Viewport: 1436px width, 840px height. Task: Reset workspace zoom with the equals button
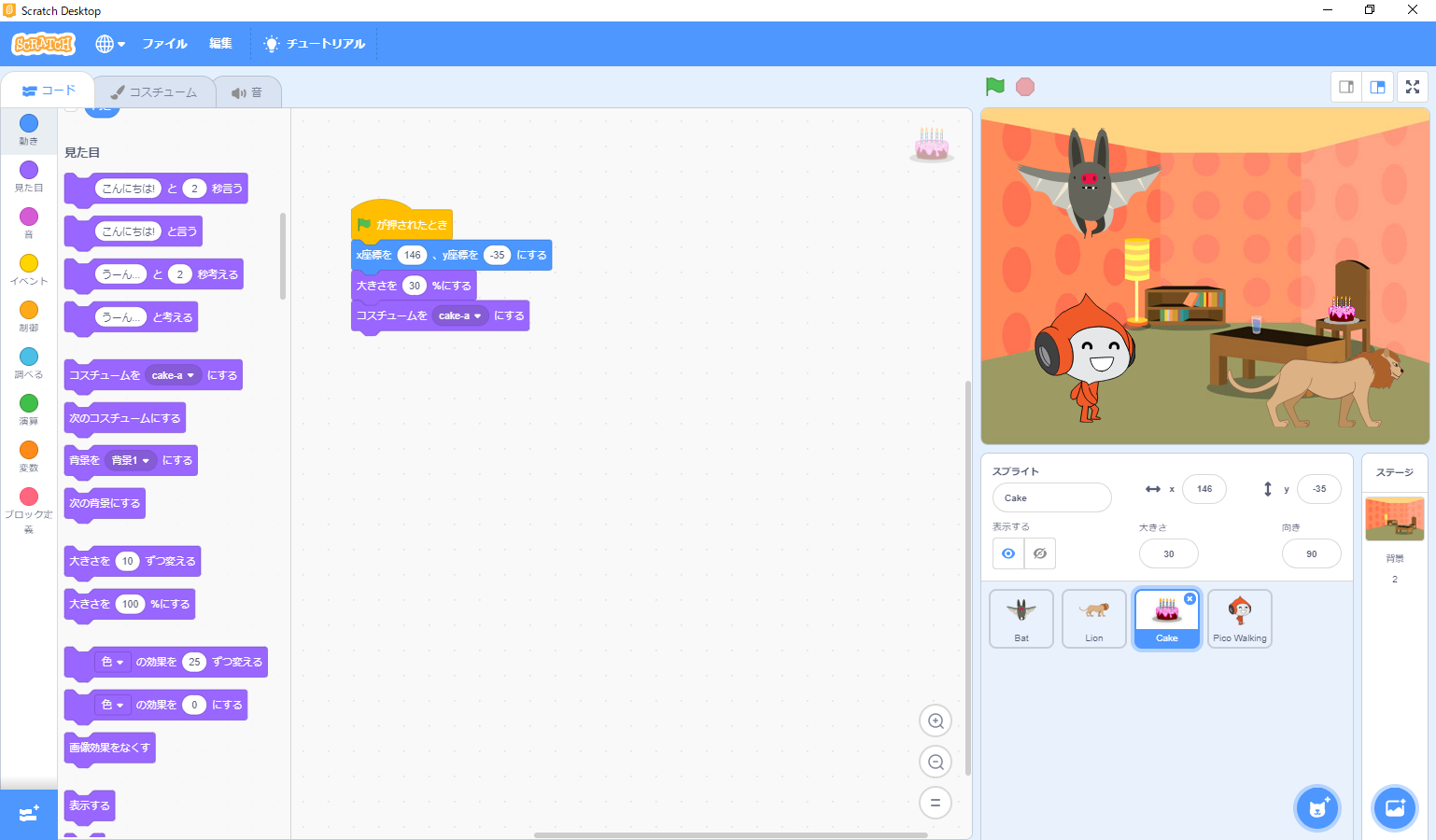(936, 803)
